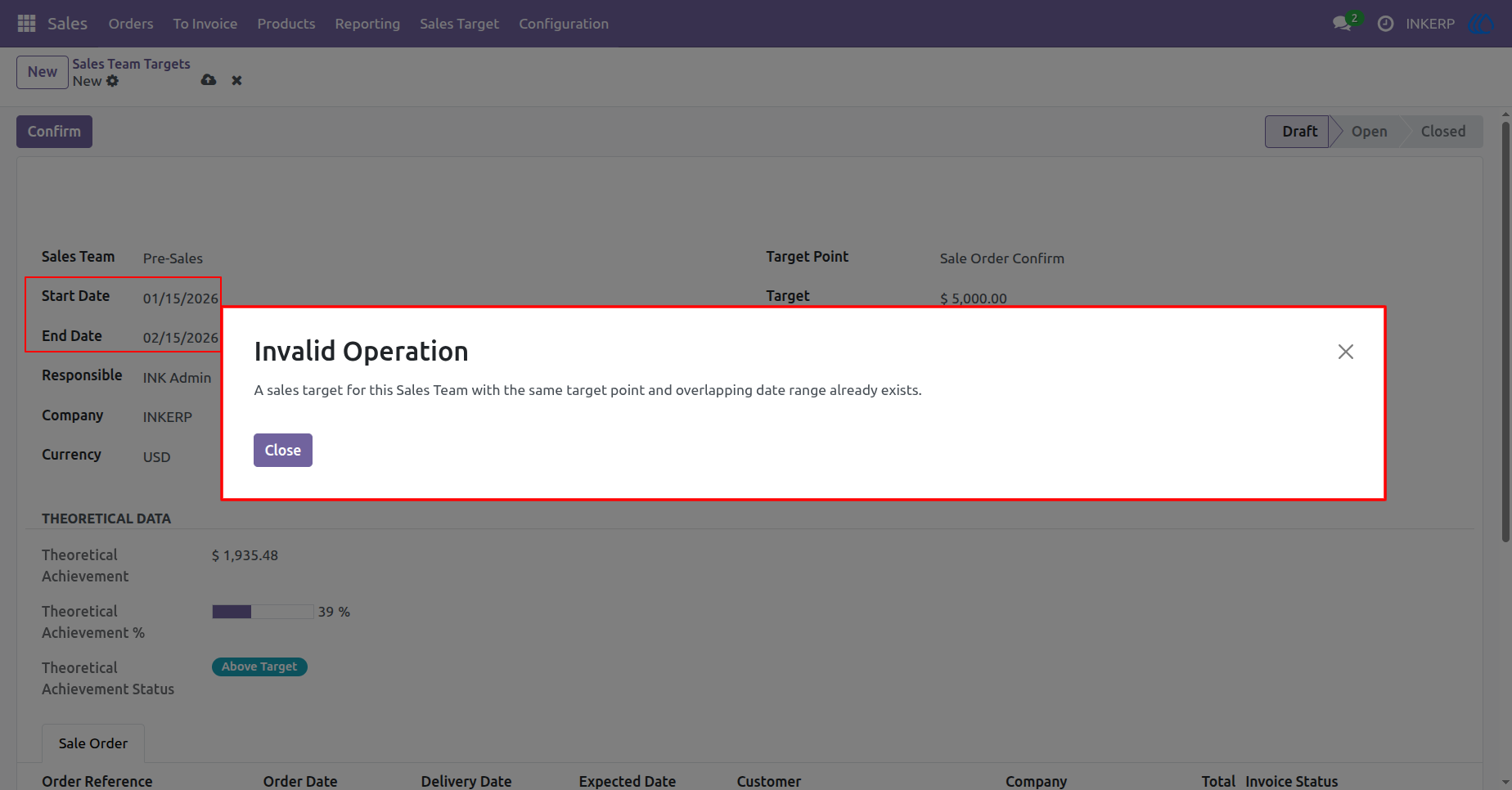1512x790 pixels.
Task: Click the 39 % achievement percentage text
Action: [334, 612]
